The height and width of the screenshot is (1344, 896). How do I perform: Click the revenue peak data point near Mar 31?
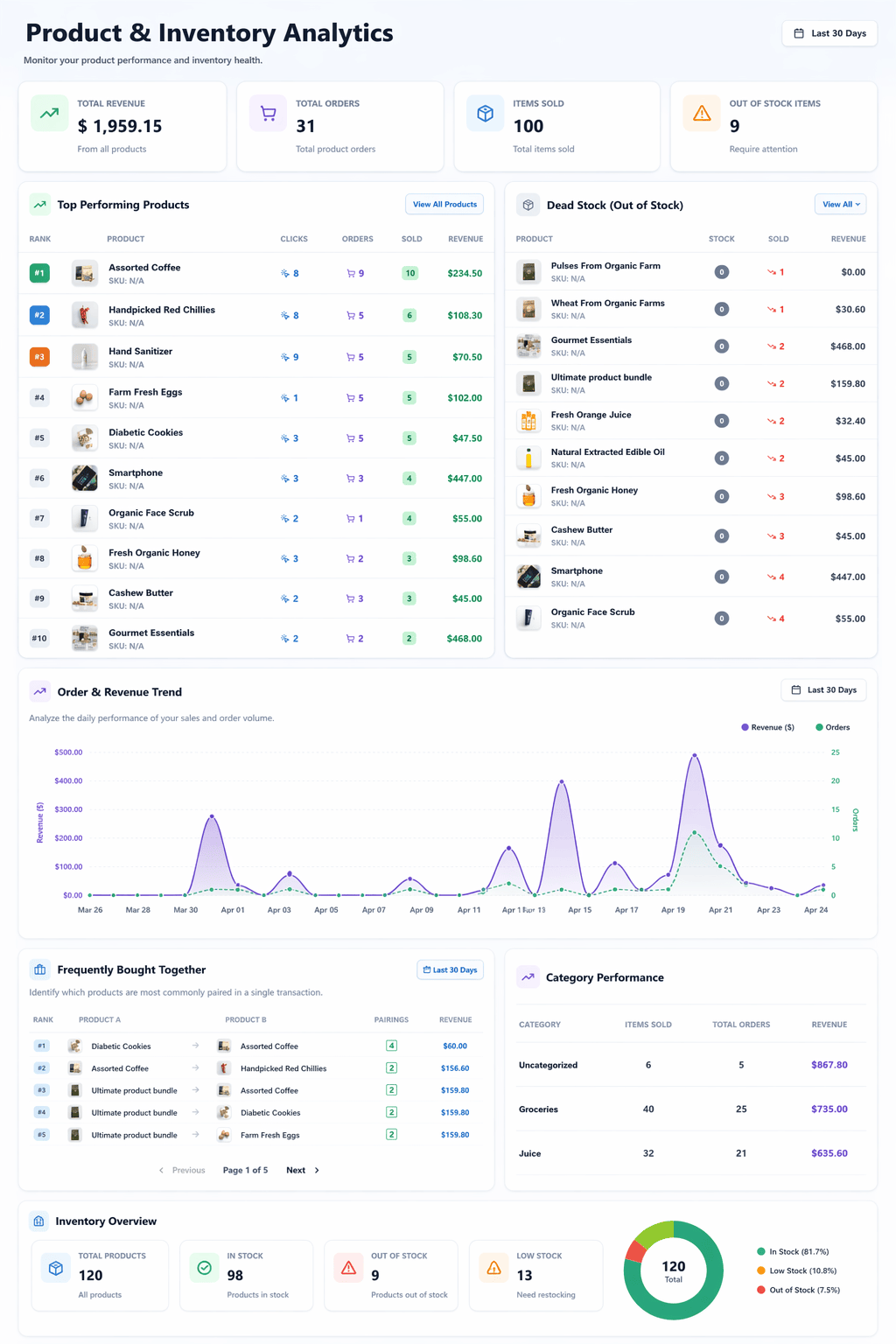(x=212, y=816)
